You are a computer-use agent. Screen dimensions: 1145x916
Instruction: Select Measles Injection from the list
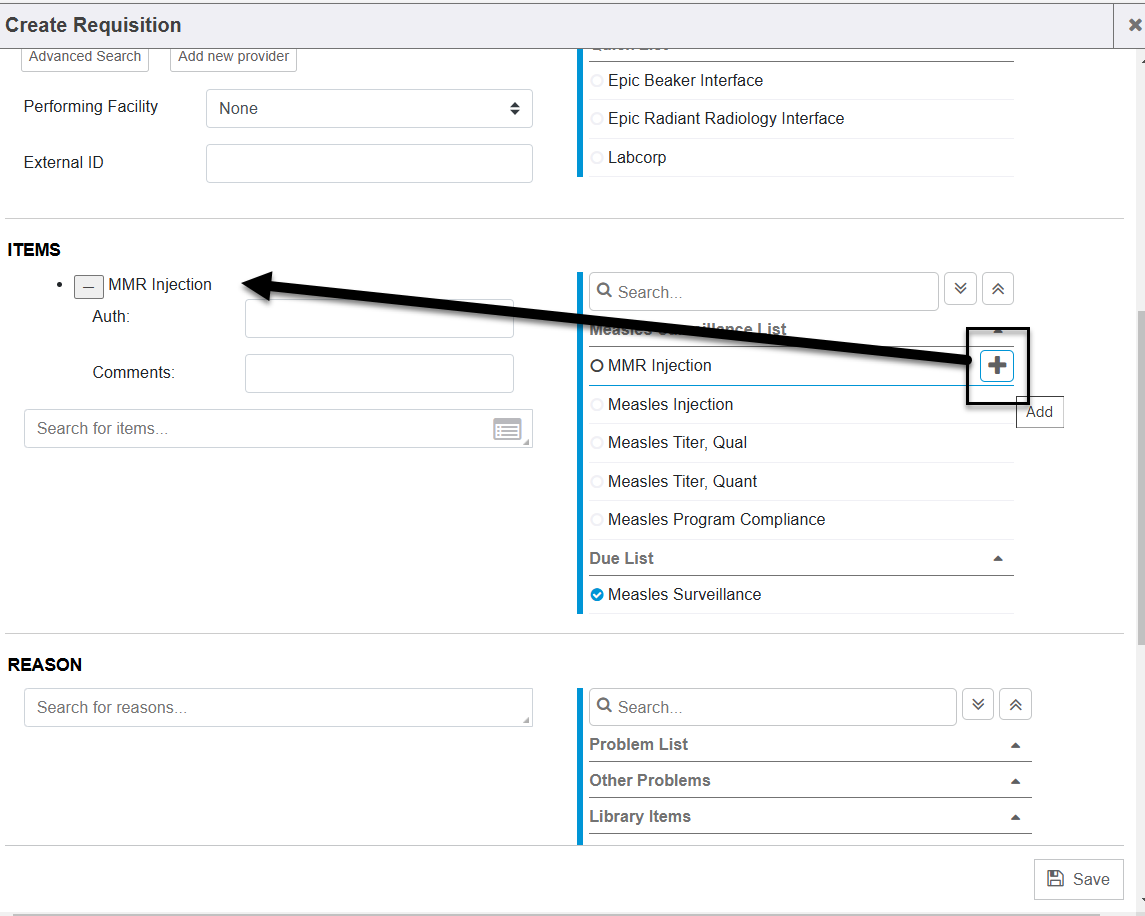point(670,405)
